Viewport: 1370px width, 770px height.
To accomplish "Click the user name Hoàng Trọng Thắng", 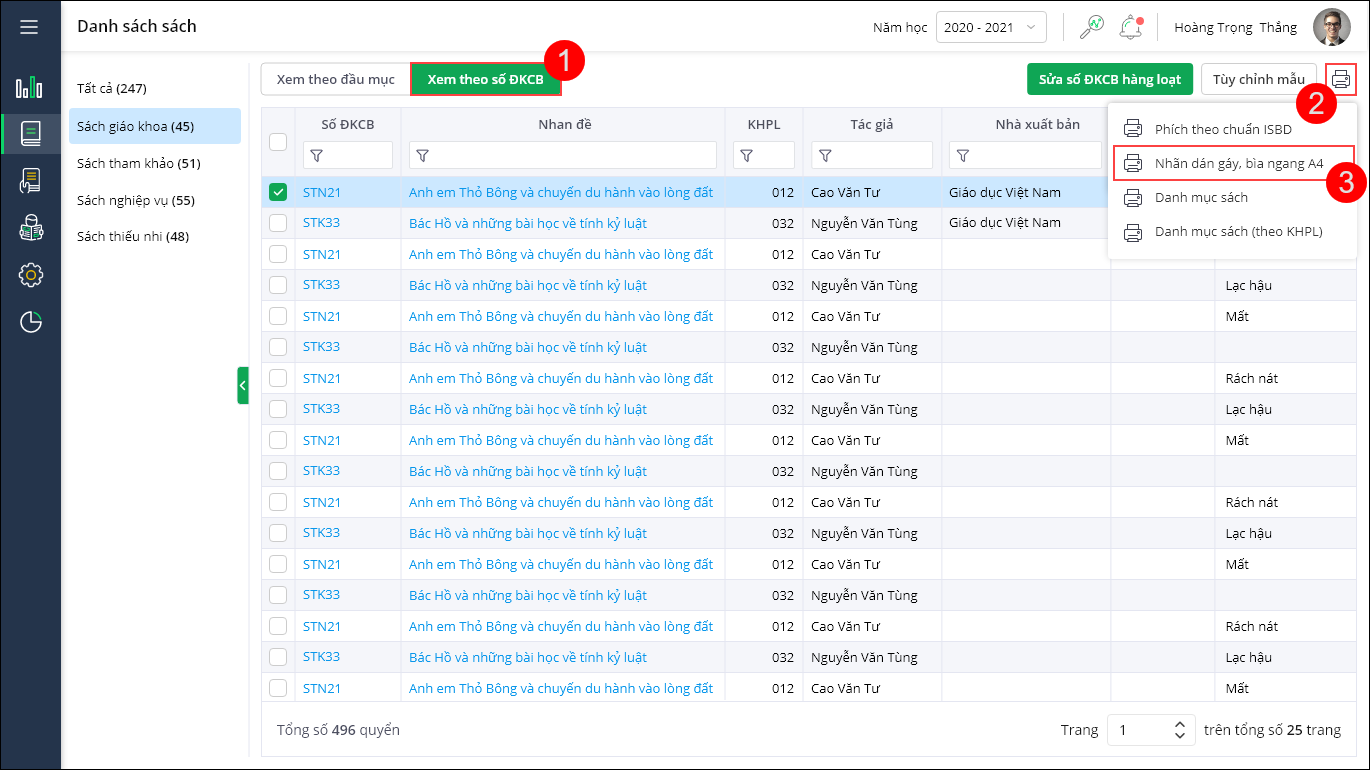I will (1235, 27).
